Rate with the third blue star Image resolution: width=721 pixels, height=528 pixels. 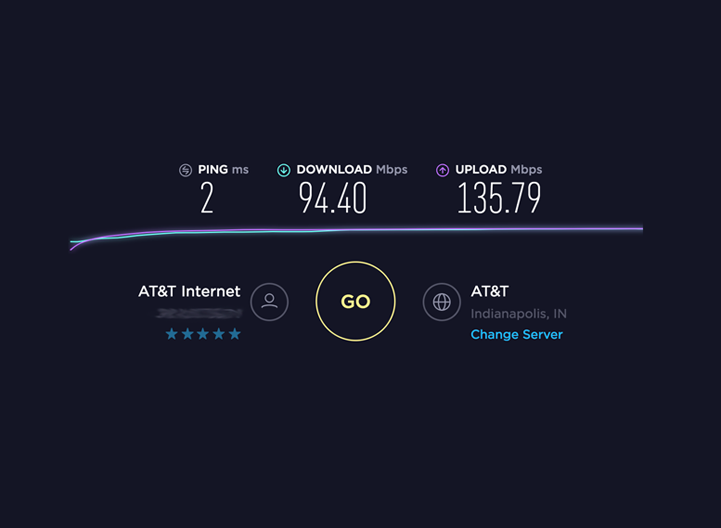click(203, 333)
